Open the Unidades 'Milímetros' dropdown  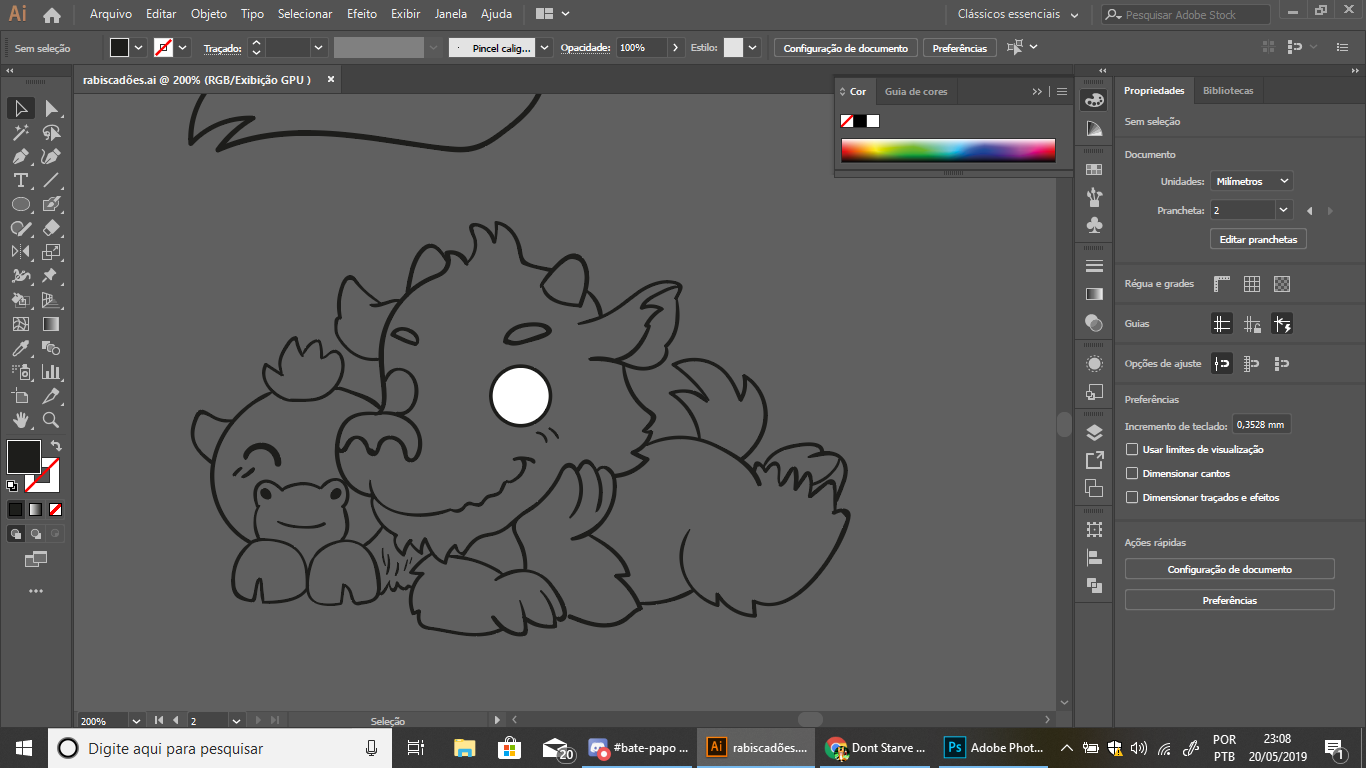pos(1250,181)
